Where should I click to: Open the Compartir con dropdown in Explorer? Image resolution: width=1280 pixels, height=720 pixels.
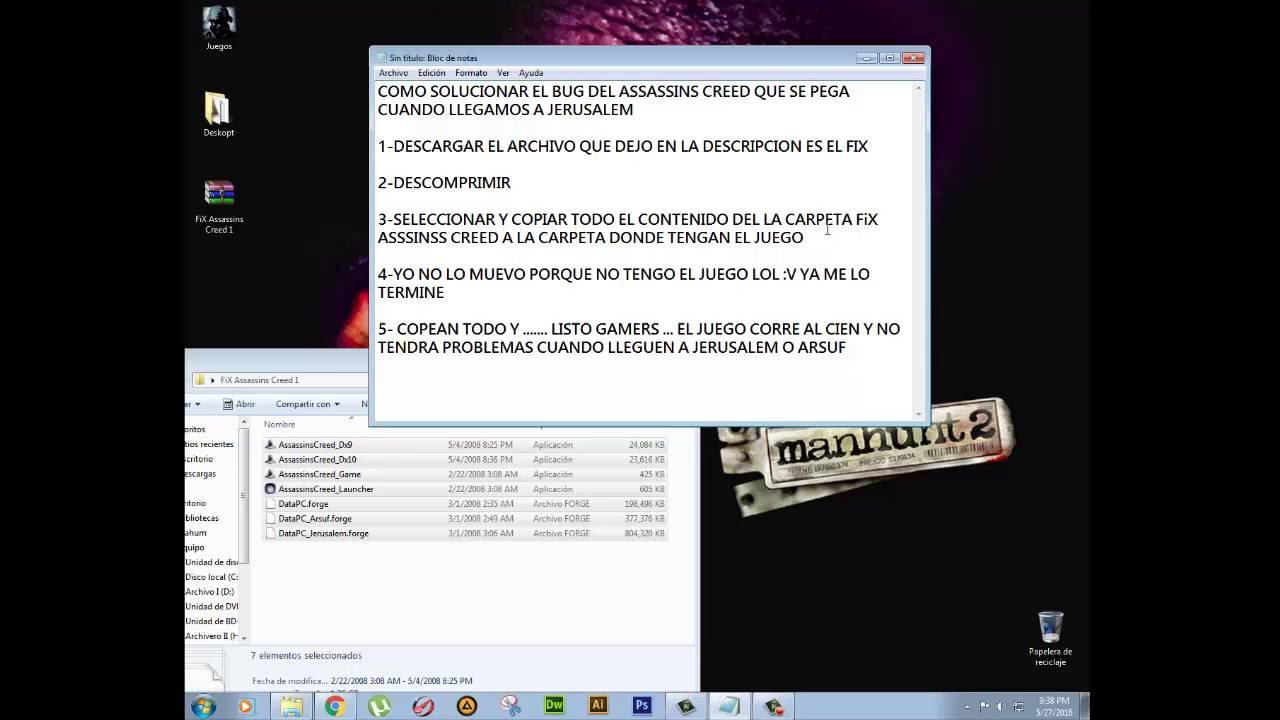pyautogui.click(x=307, y=404)
